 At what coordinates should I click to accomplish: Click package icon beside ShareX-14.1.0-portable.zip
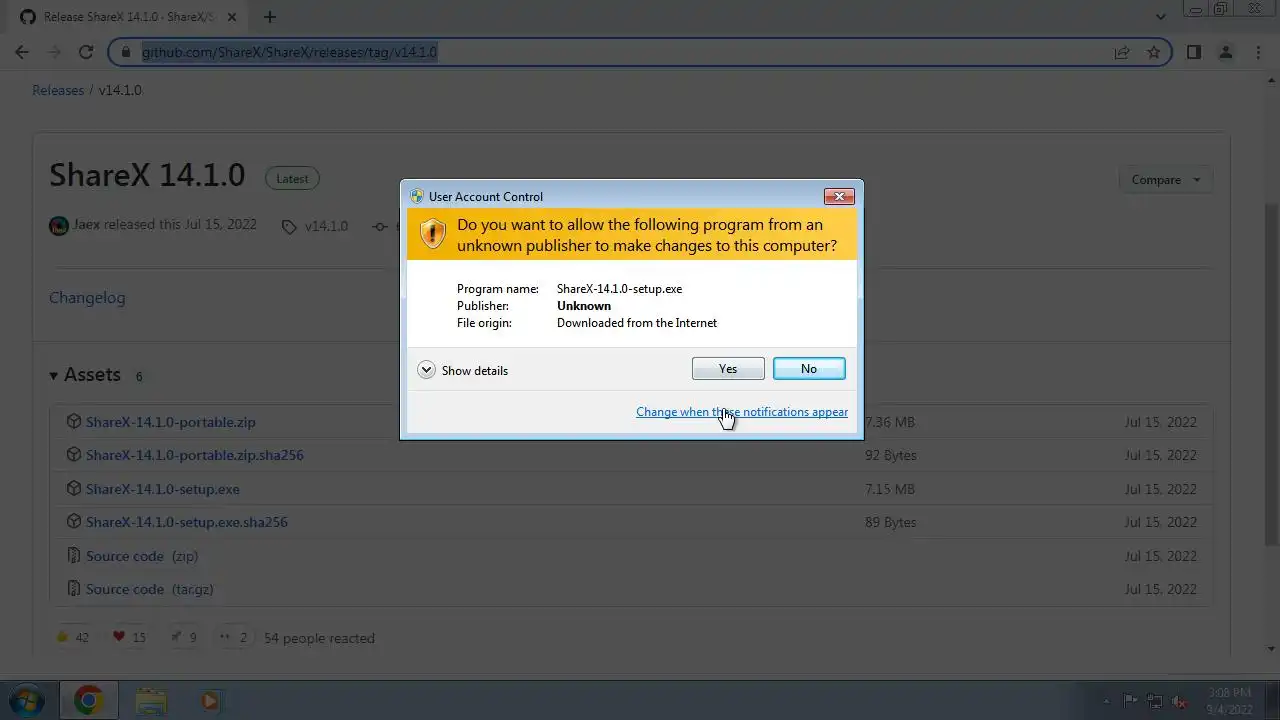(73, 422)
